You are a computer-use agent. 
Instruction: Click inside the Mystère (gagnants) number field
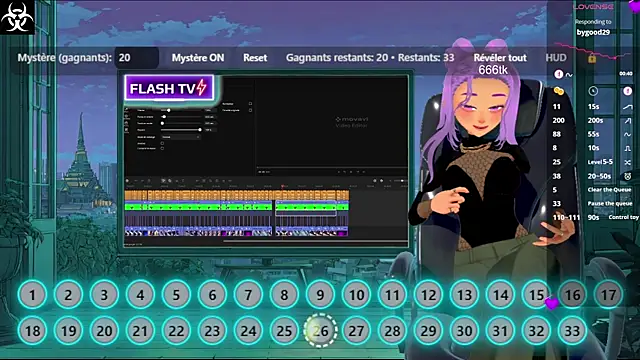click(136, 58)
